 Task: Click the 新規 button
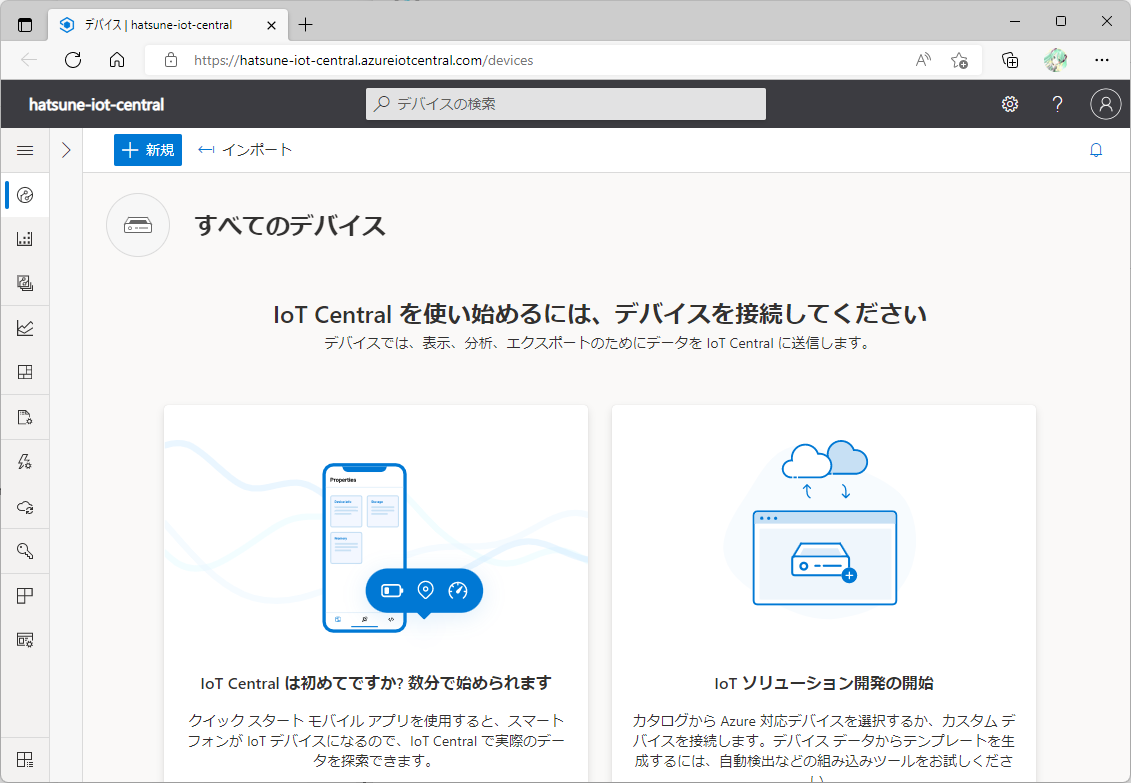click(148, 150)
